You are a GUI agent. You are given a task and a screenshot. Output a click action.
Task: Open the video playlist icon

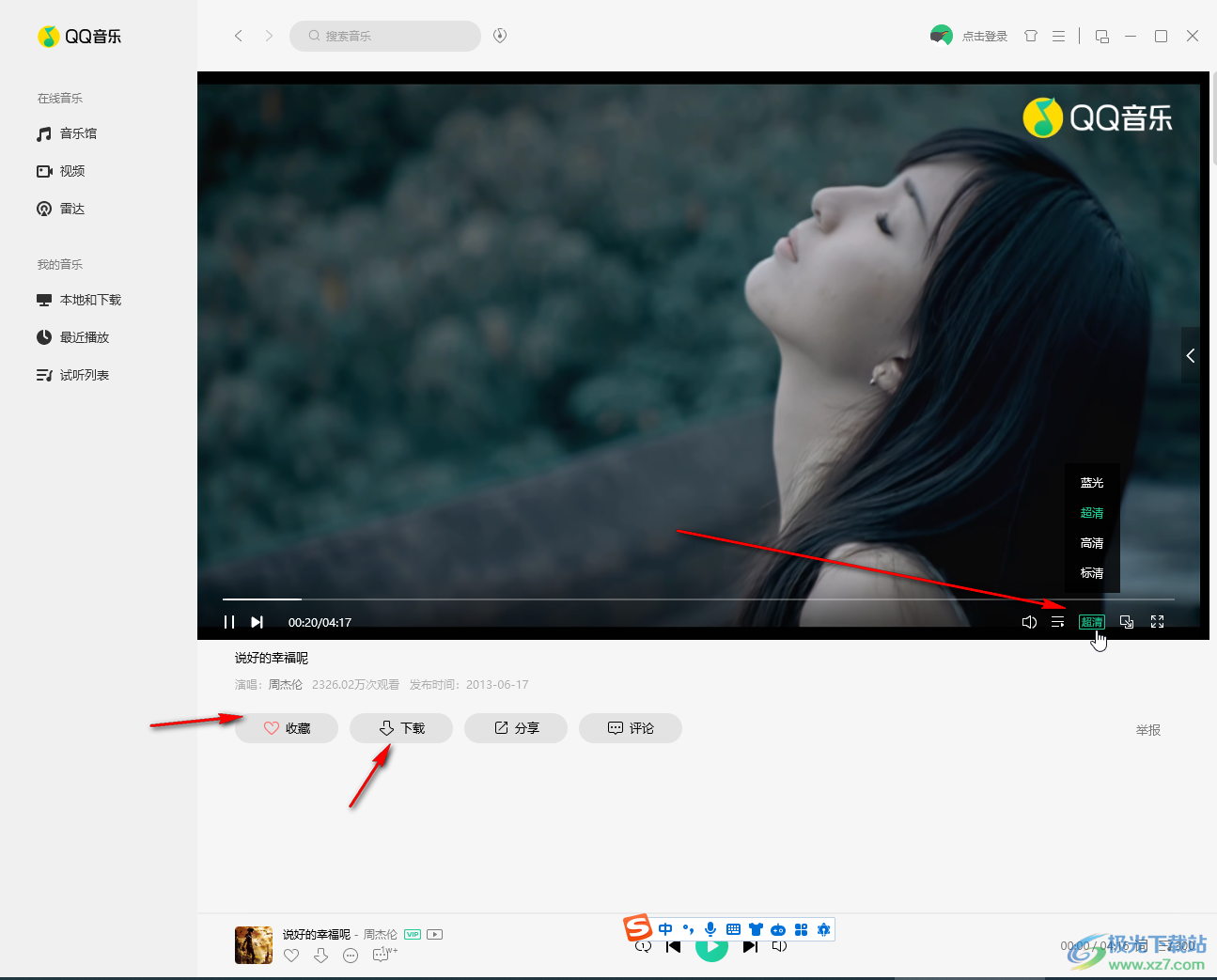pyautogui.click(x=1058, y=622)
